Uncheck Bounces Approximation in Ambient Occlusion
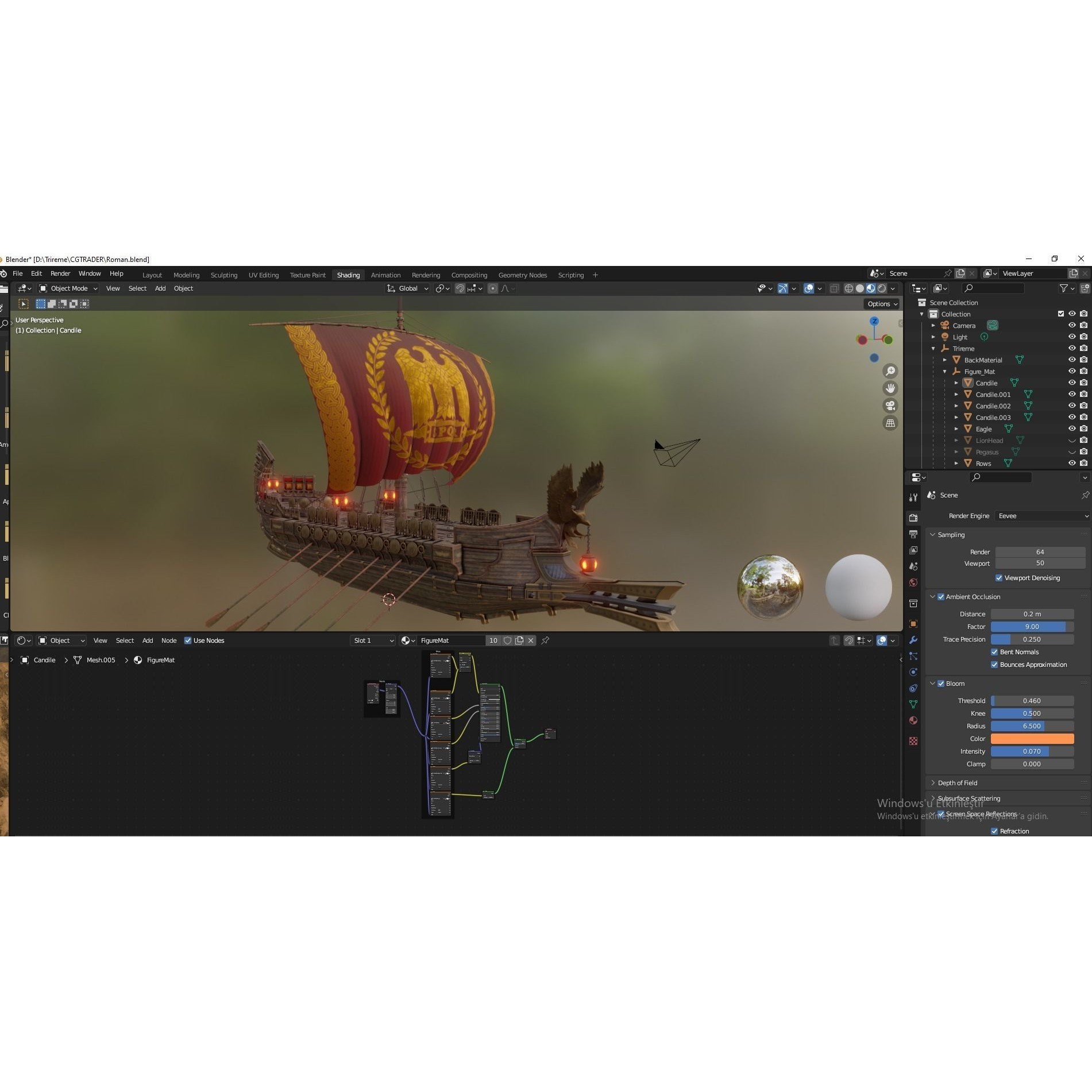The height and width of the screenshot is (1092, 1092). 994,665
